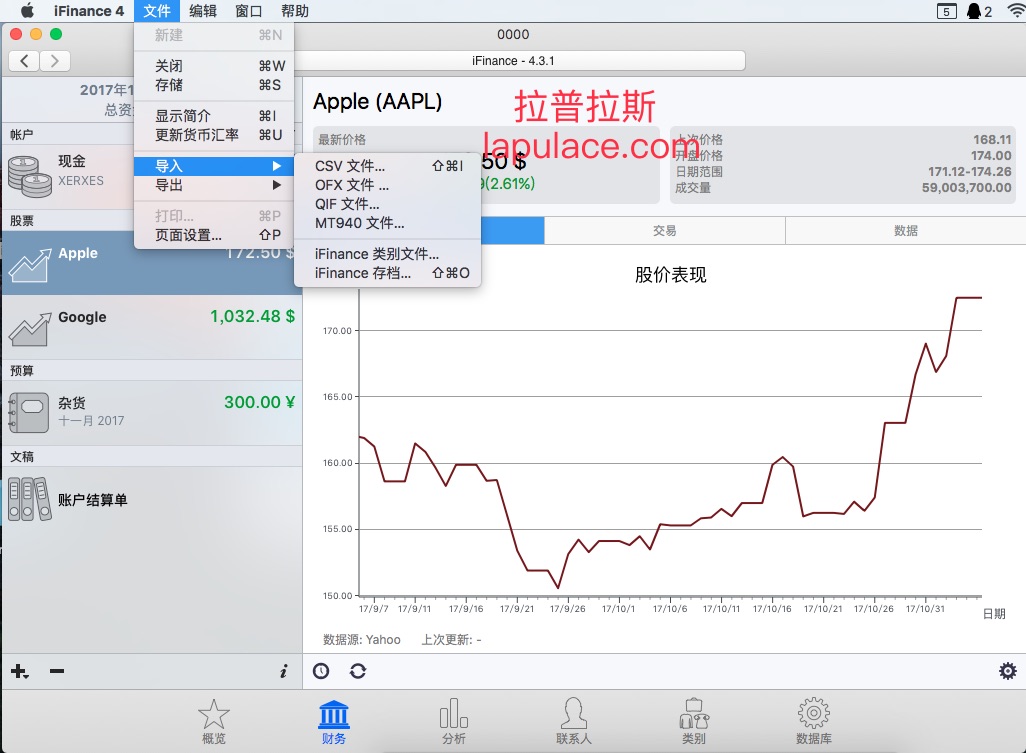The width and height of the screenshot is (1026, 753).
Task: Choose 更新货币汇率 menu item
Action: coord(214,135)
